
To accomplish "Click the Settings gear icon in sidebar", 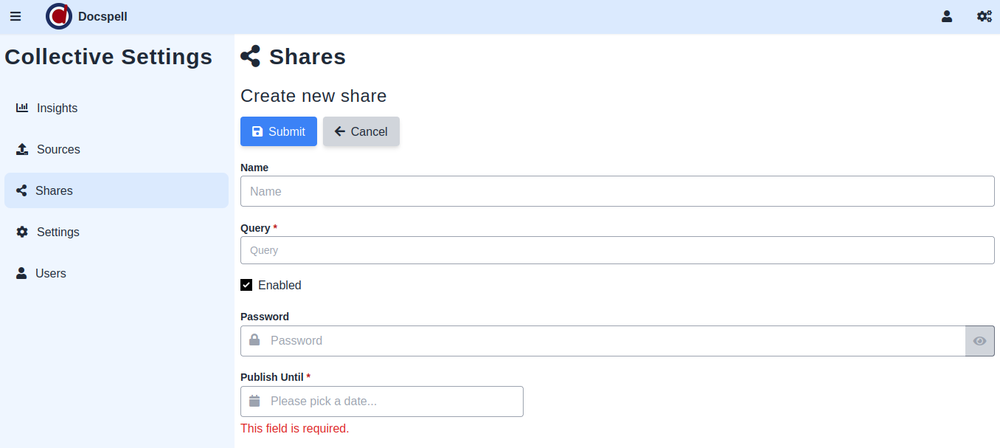I will tap(22, 232).
